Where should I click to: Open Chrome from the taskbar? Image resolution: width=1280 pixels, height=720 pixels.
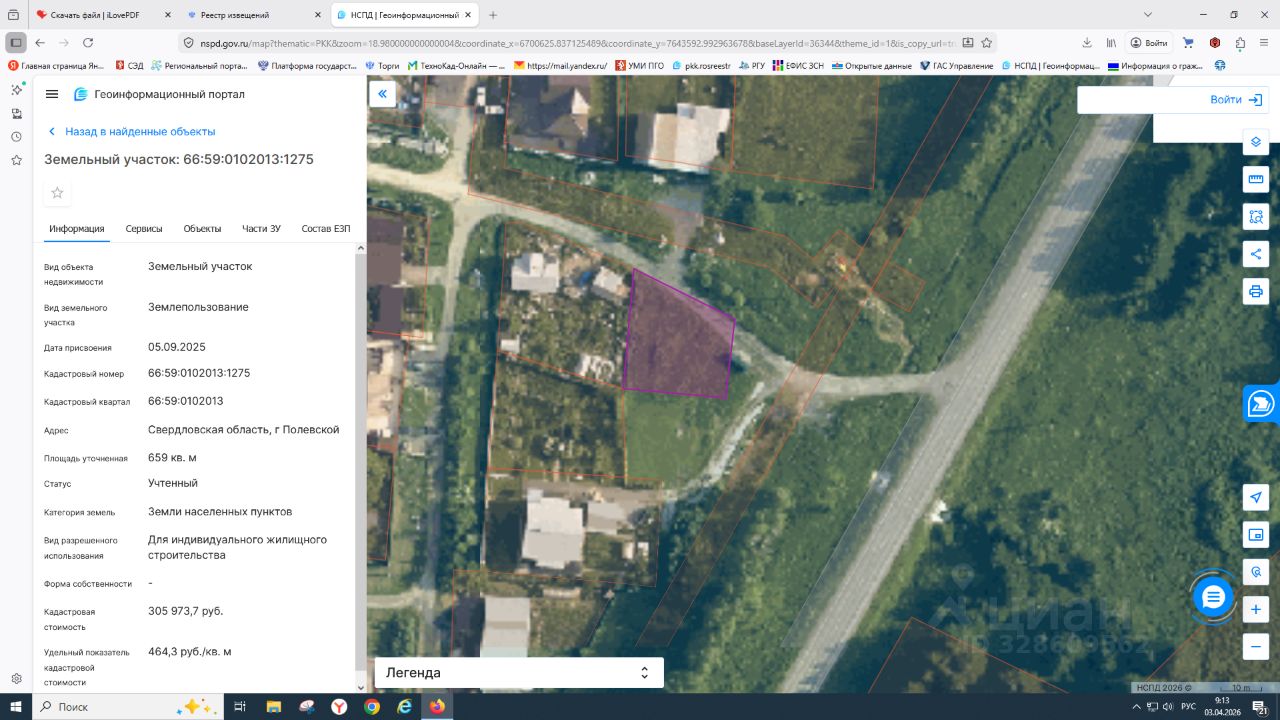pos(371,706)
